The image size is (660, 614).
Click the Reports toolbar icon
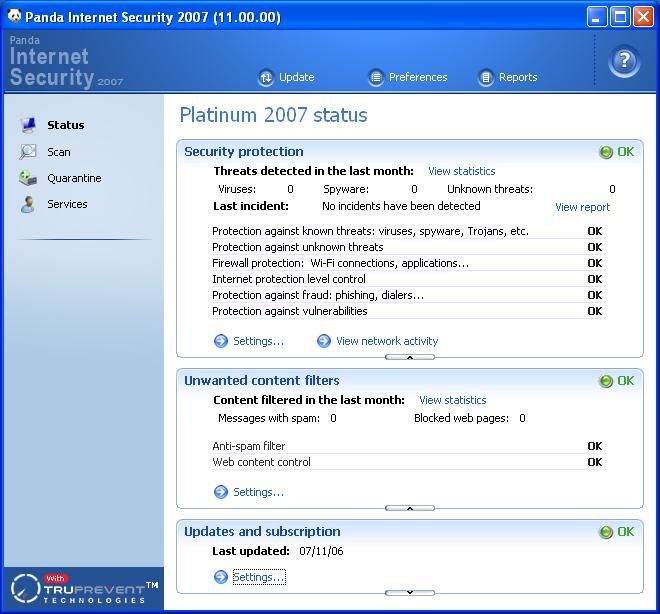pos(486,77)
